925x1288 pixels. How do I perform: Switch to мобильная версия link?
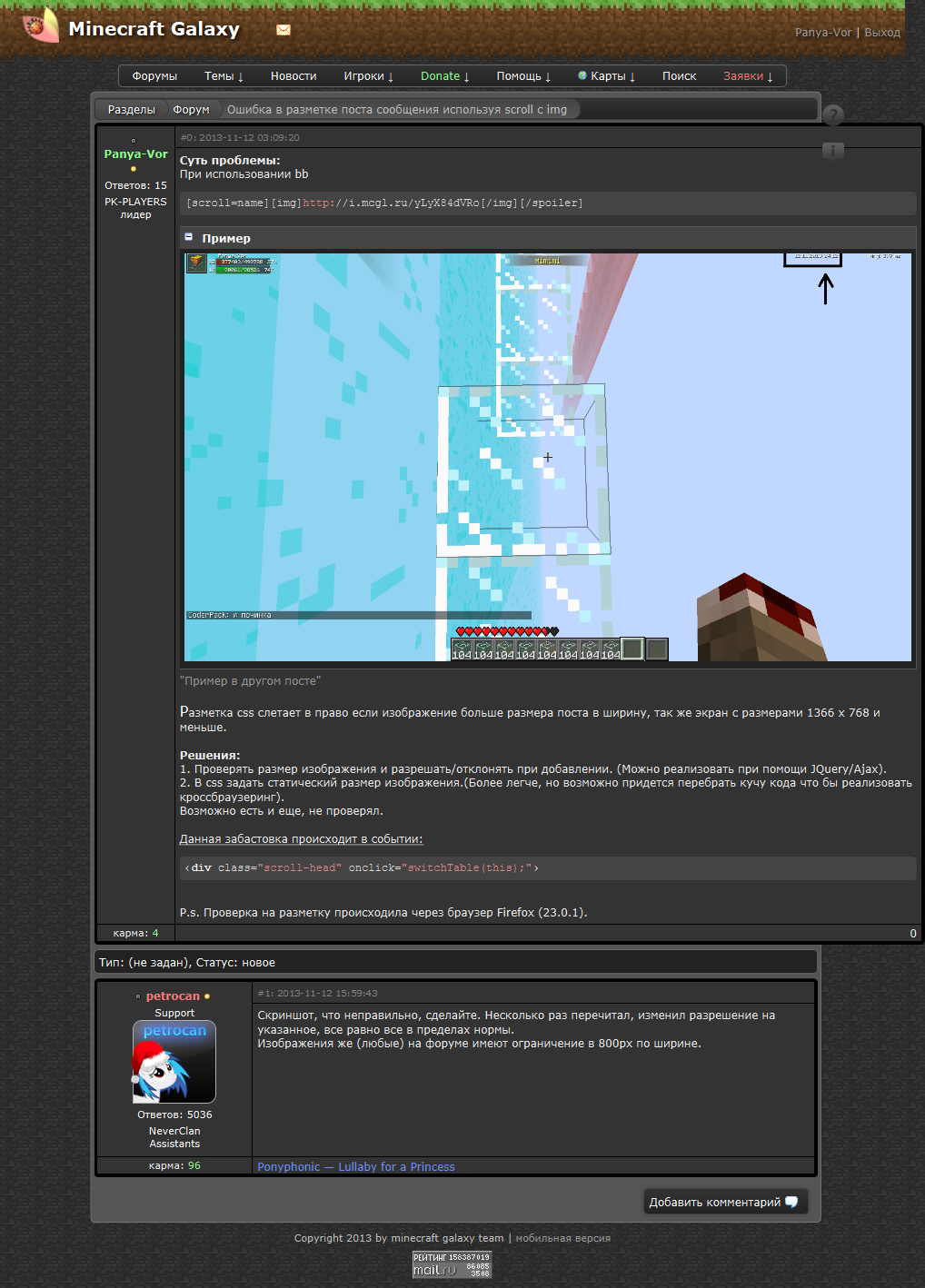[x=562, y=1238]
